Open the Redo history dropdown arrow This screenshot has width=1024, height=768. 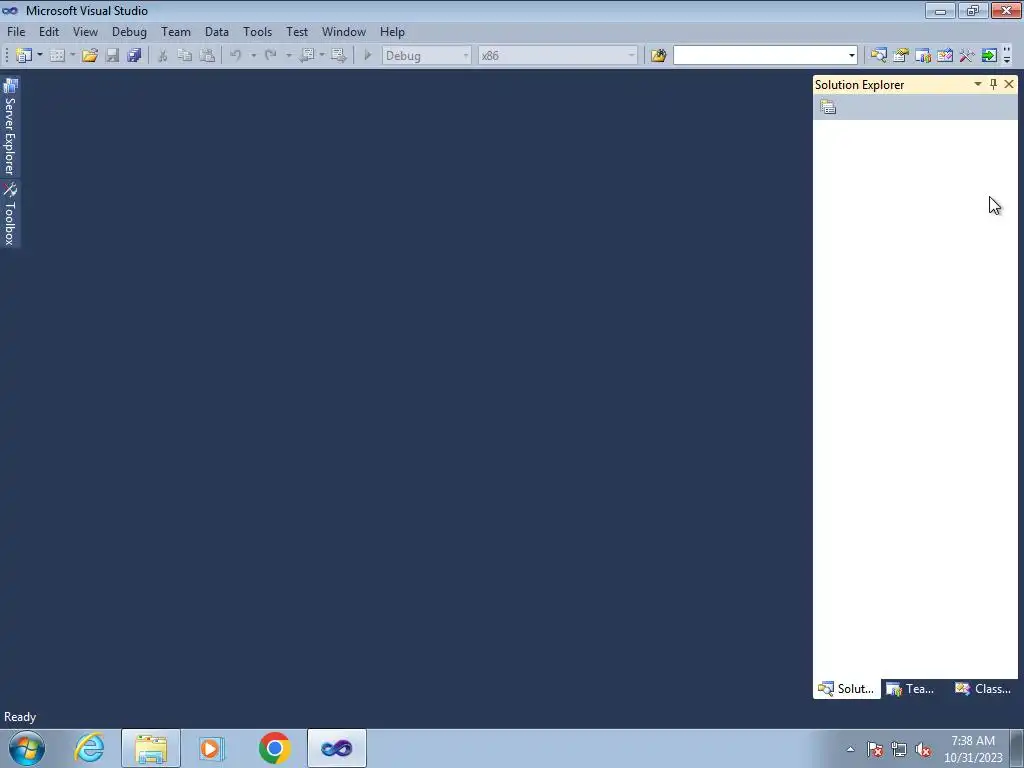pyautogui.click(x=289, y=56)
